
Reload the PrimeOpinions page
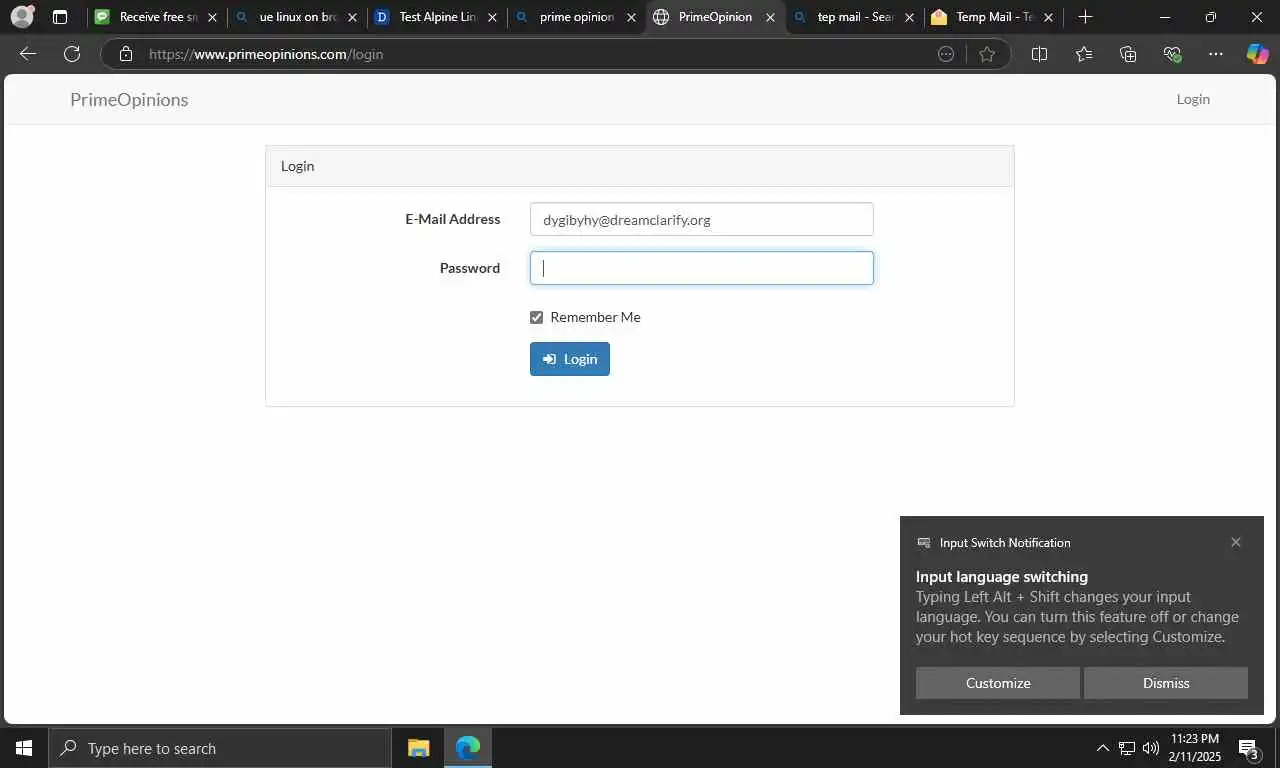[x=72, y=54]
